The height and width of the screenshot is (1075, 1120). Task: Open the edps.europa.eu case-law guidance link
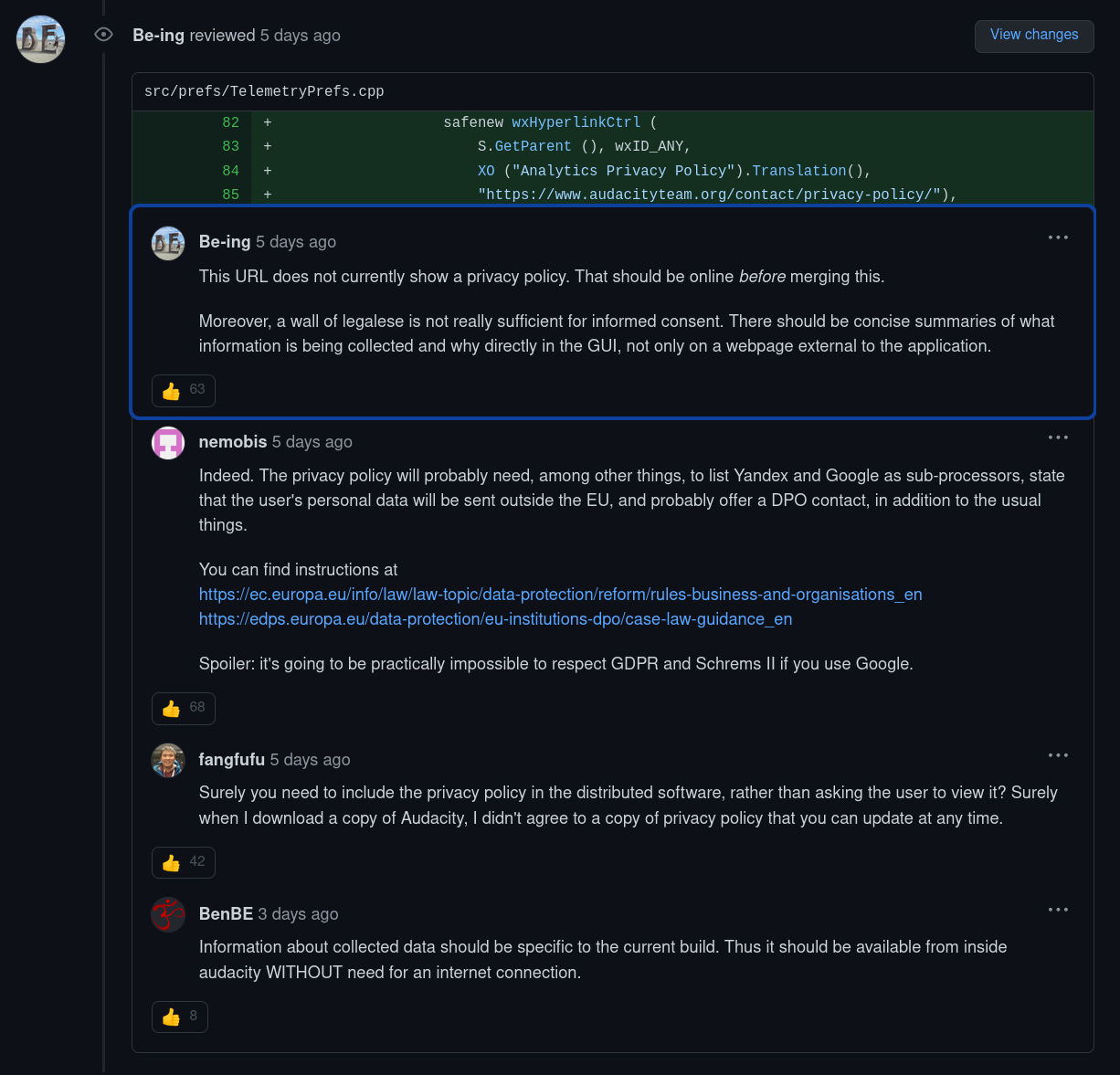coord(495,619)
